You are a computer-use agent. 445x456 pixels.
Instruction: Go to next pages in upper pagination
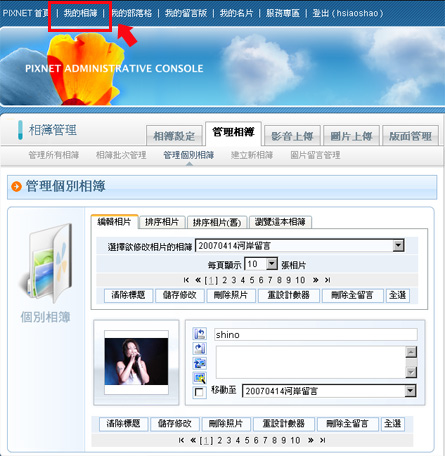coord(315,280)
